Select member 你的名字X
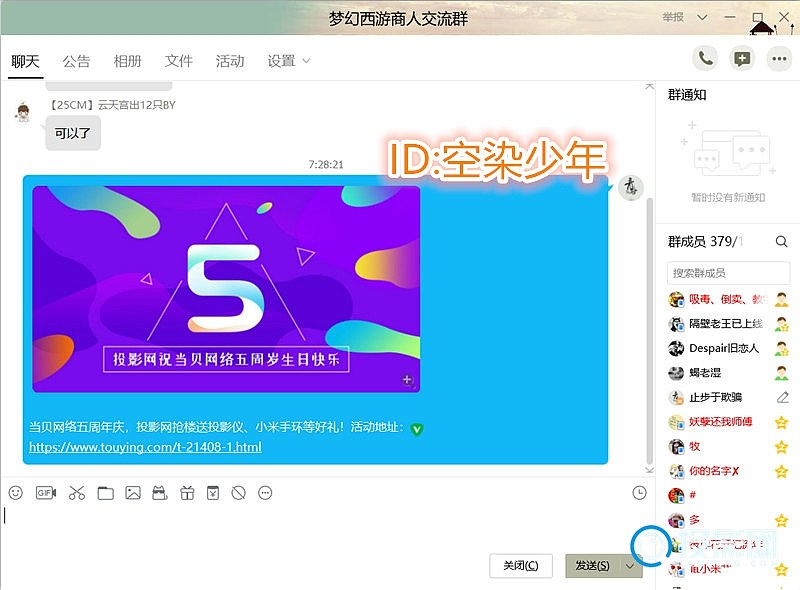 pyautogui.click(x=728, y=471)
